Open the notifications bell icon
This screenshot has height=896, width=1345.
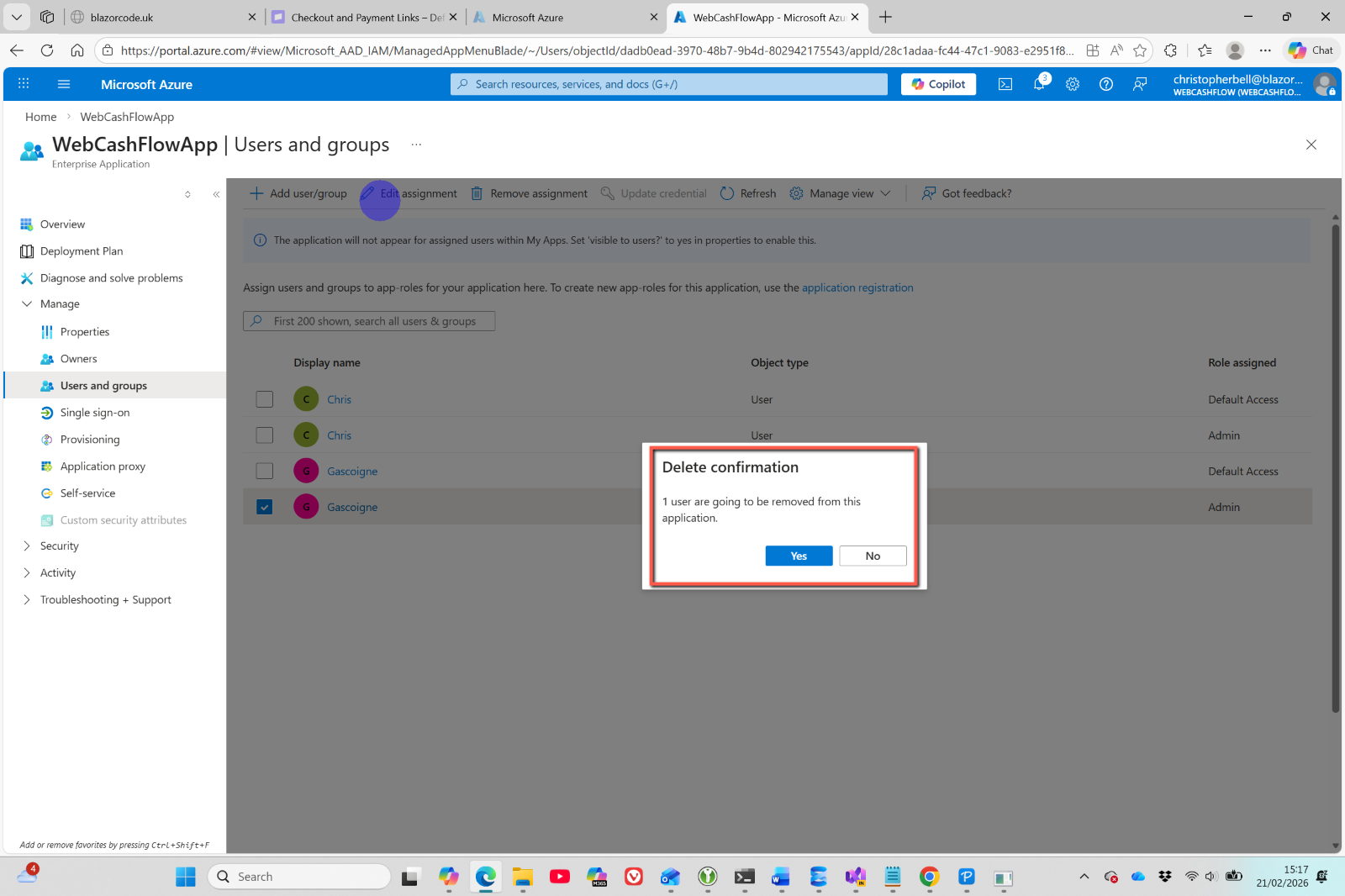(1039, 84)
